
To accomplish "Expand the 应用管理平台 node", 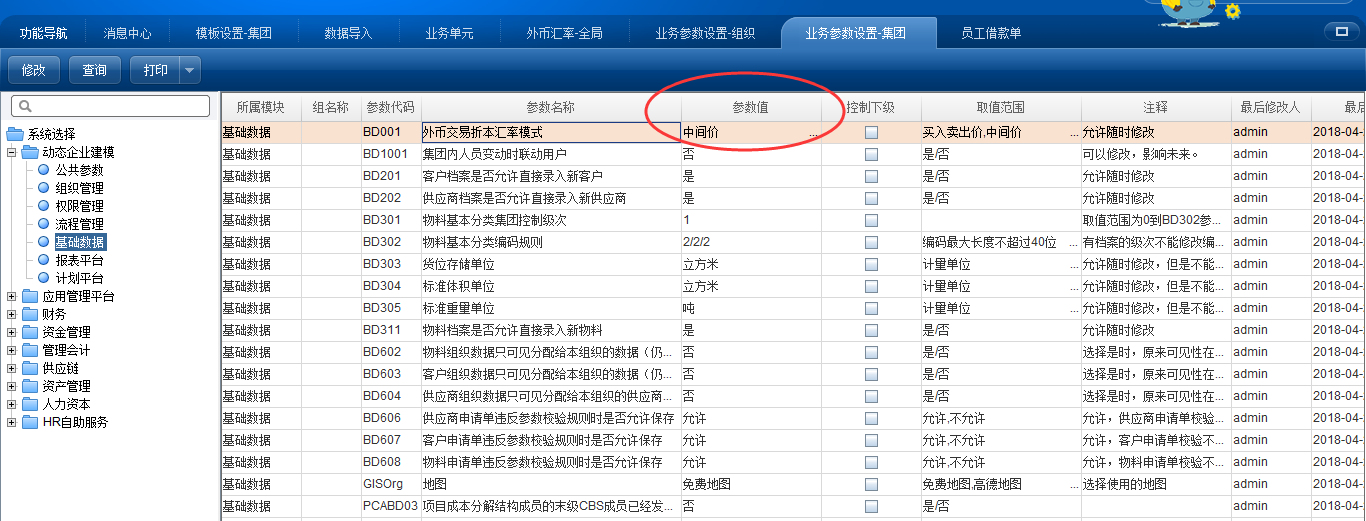I will [12, 296].
